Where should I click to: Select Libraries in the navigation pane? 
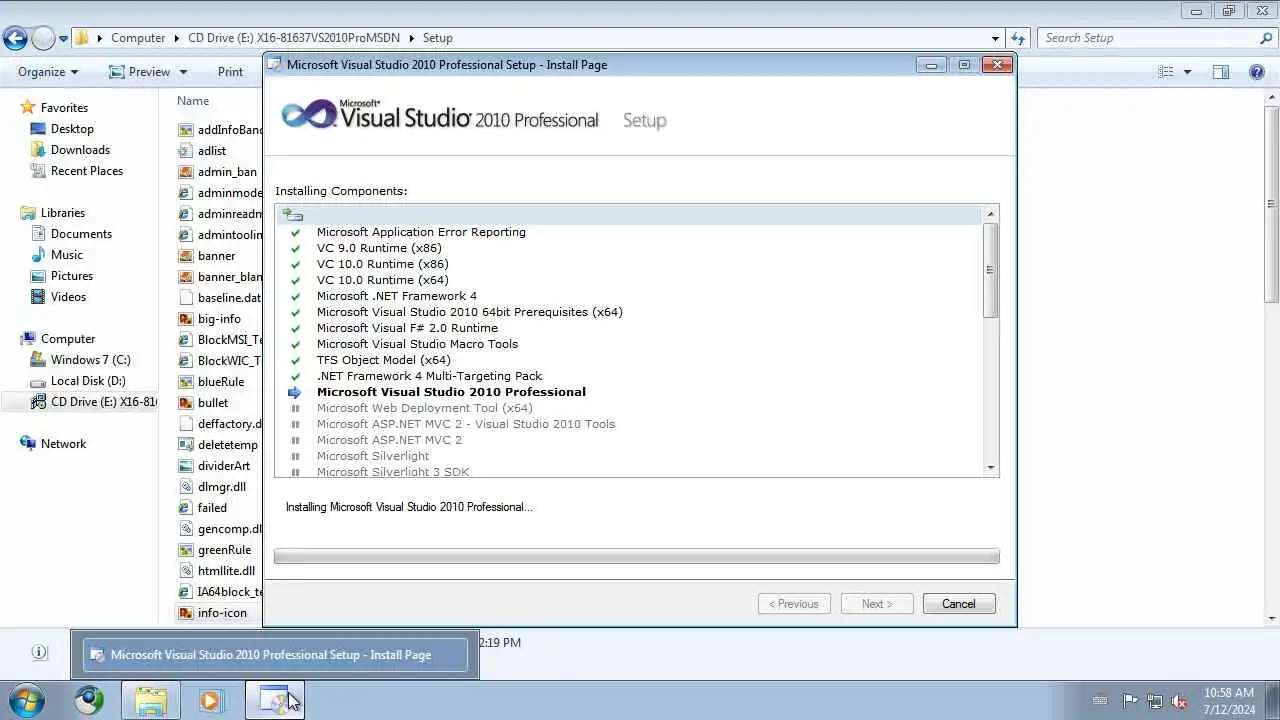[x=63, y=213]
